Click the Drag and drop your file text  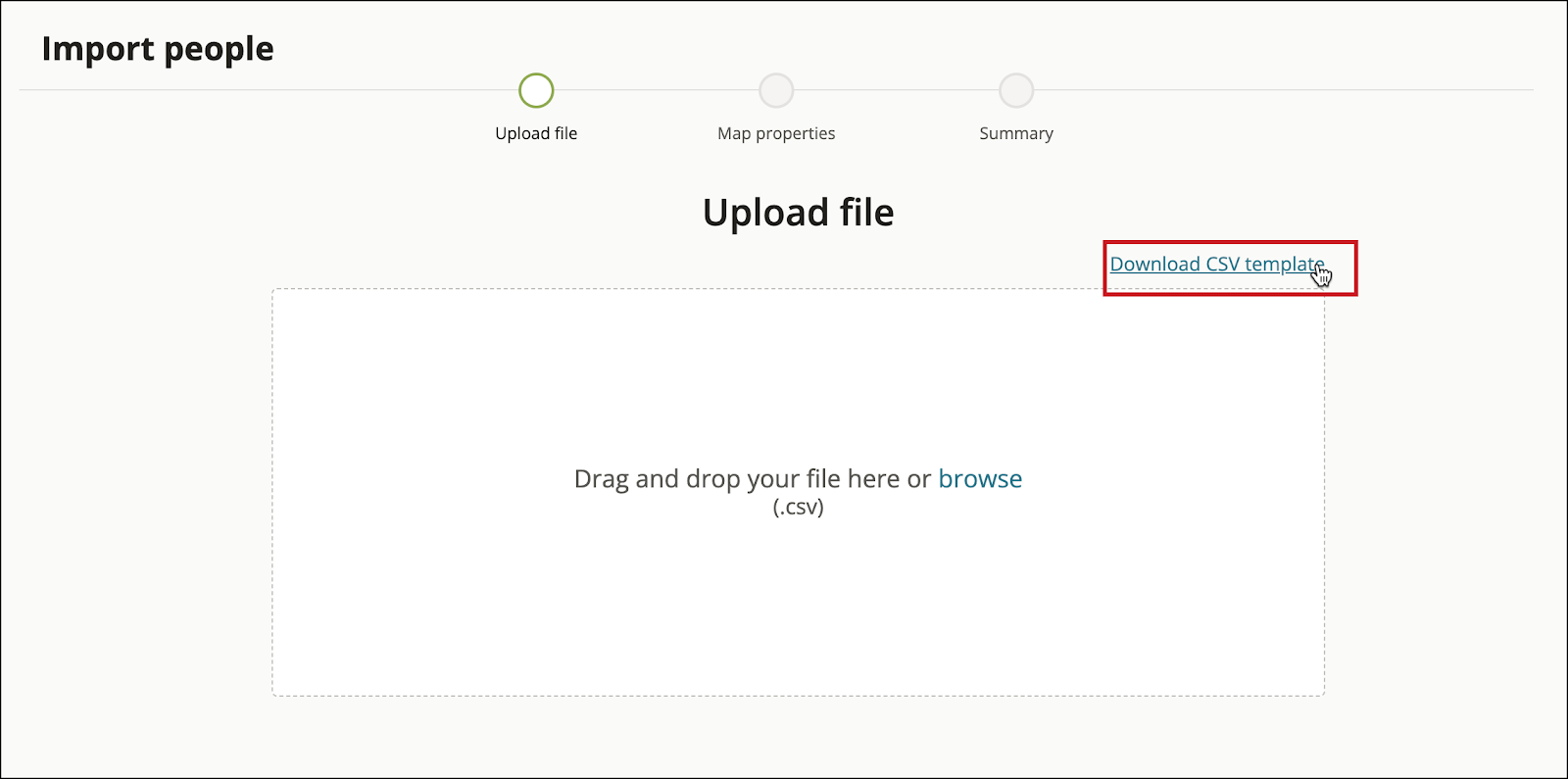(x=753, y=478)
